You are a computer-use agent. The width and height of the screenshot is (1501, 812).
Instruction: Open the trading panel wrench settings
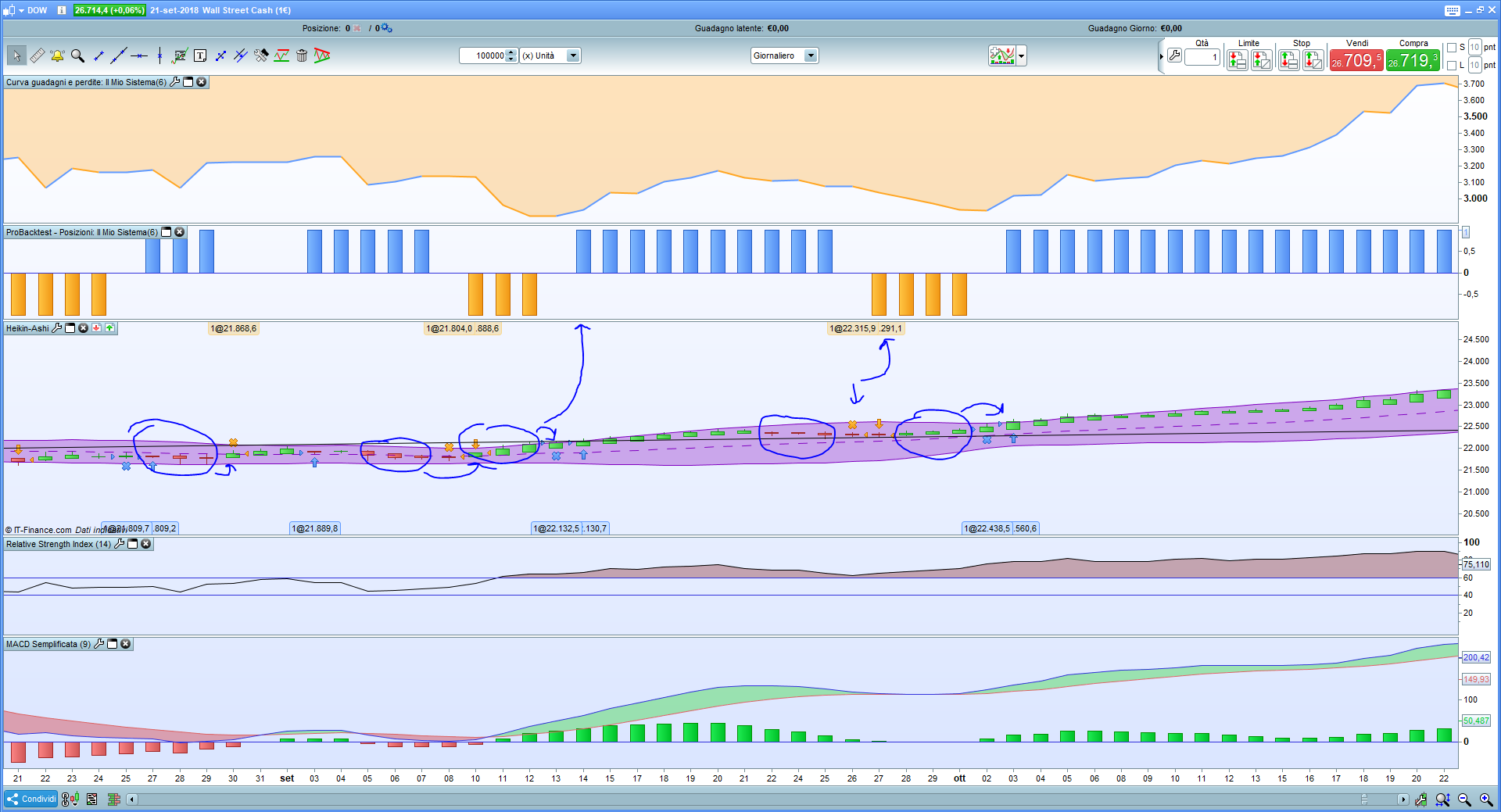1174,55
